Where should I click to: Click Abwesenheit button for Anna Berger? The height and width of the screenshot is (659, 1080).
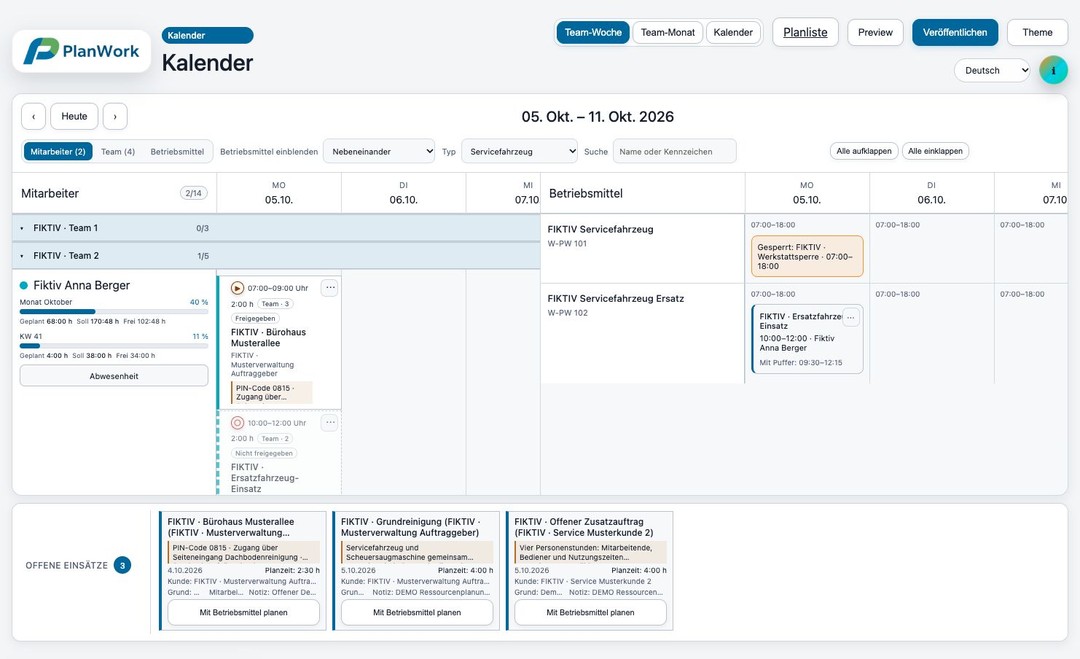(114, 376)
